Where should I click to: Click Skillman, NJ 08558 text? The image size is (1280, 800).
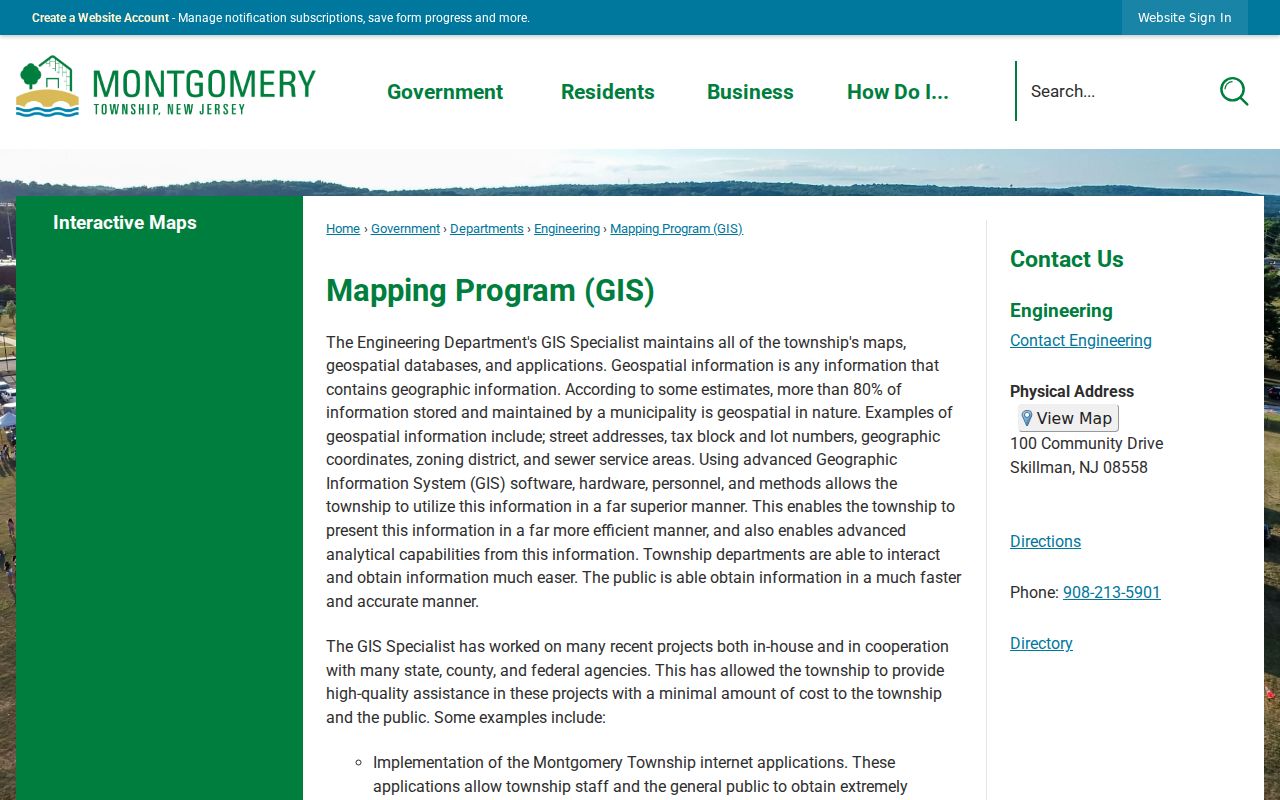(1079, 468)
